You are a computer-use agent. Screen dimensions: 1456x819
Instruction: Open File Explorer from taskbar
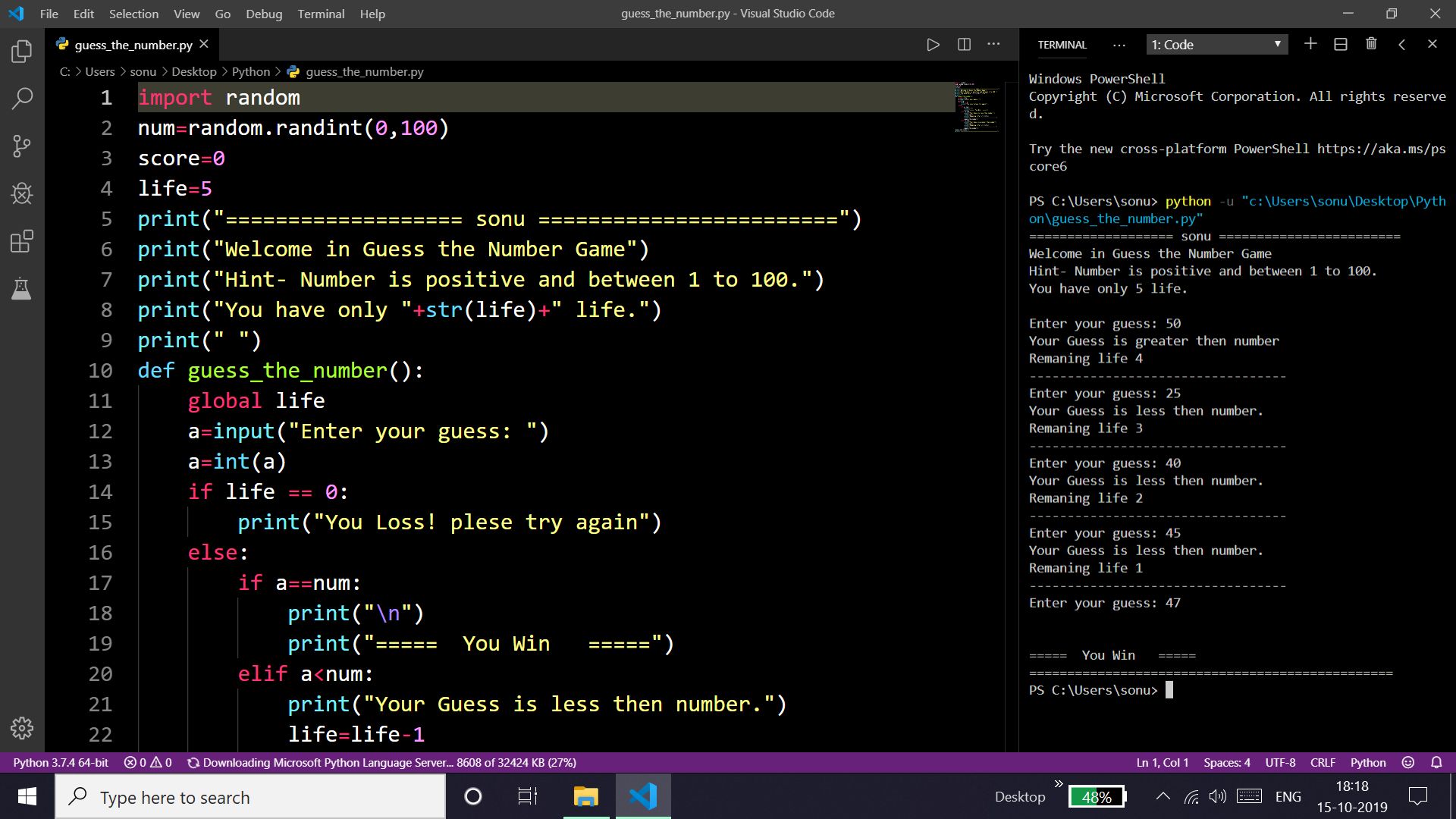[x=585, y=796]
